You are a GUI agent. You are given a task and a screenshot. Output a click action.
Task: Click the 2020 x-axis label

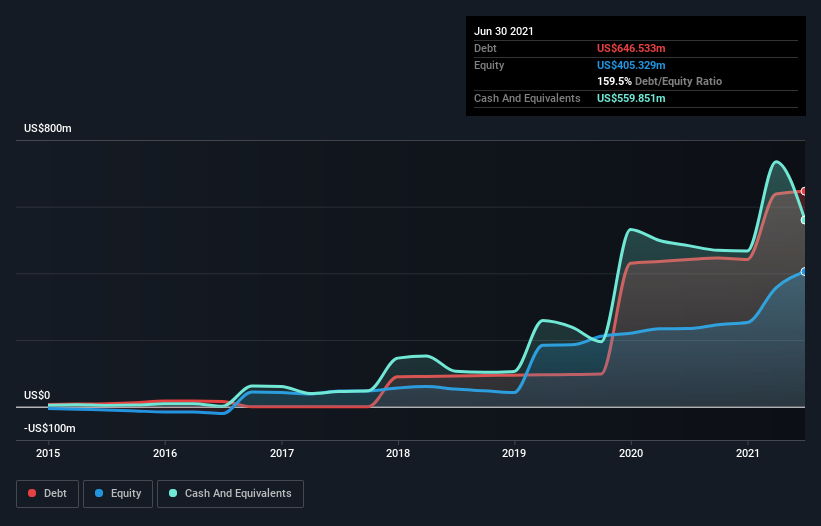(x=631, y=453)
